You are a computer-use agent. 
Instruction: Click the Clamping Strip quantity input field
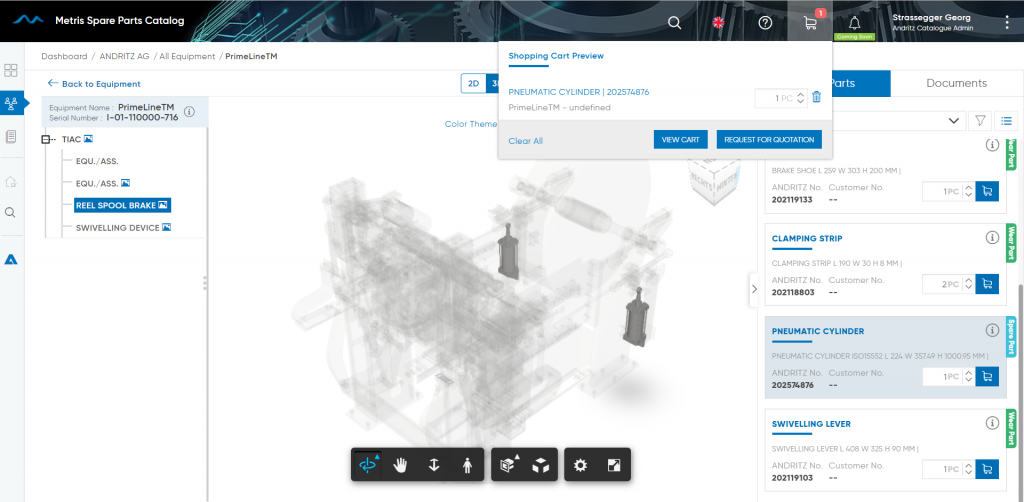pos(942,284)
